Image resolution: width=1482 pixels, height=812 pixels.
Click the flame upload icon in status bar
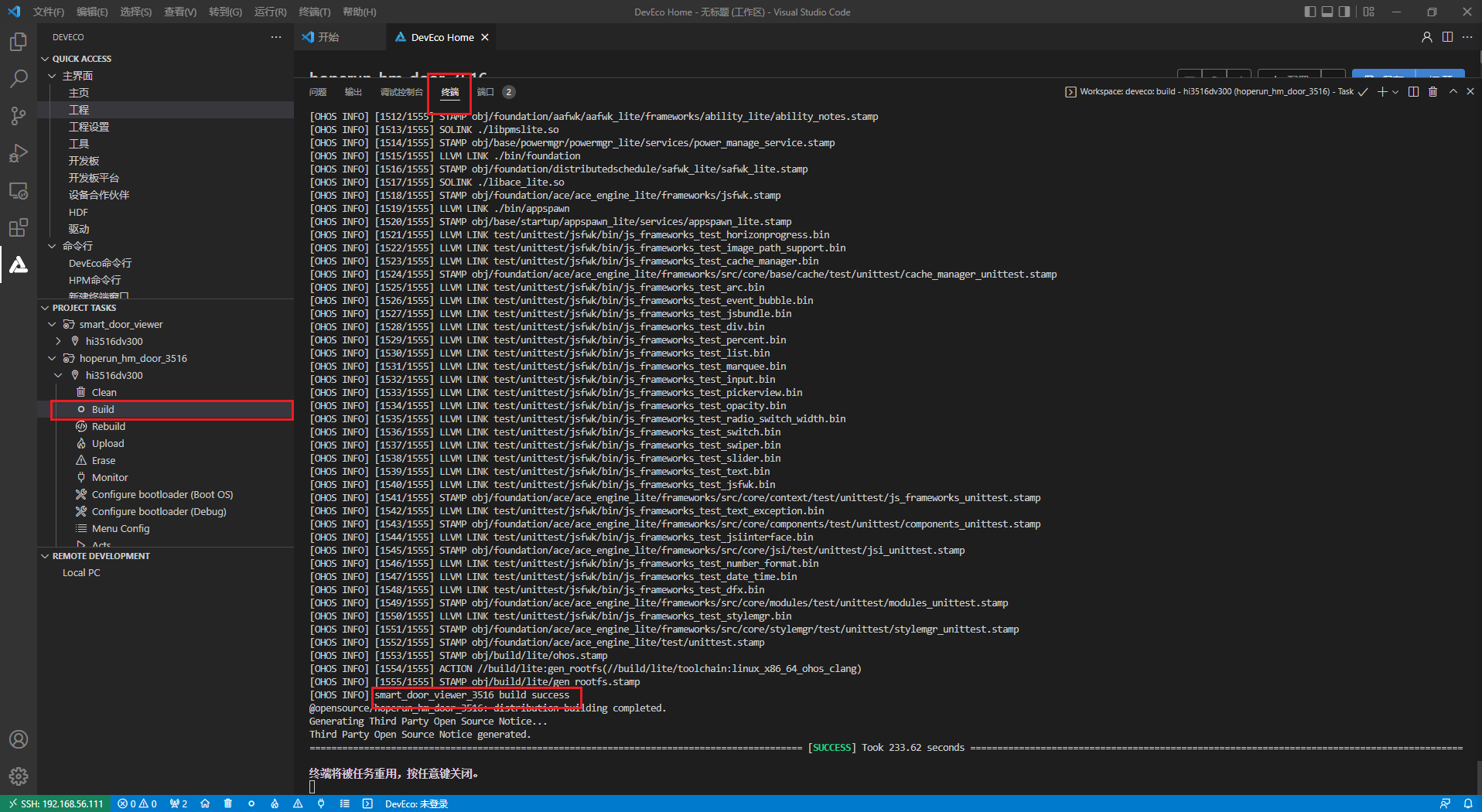pyautogui.click(x=275, y=803)
